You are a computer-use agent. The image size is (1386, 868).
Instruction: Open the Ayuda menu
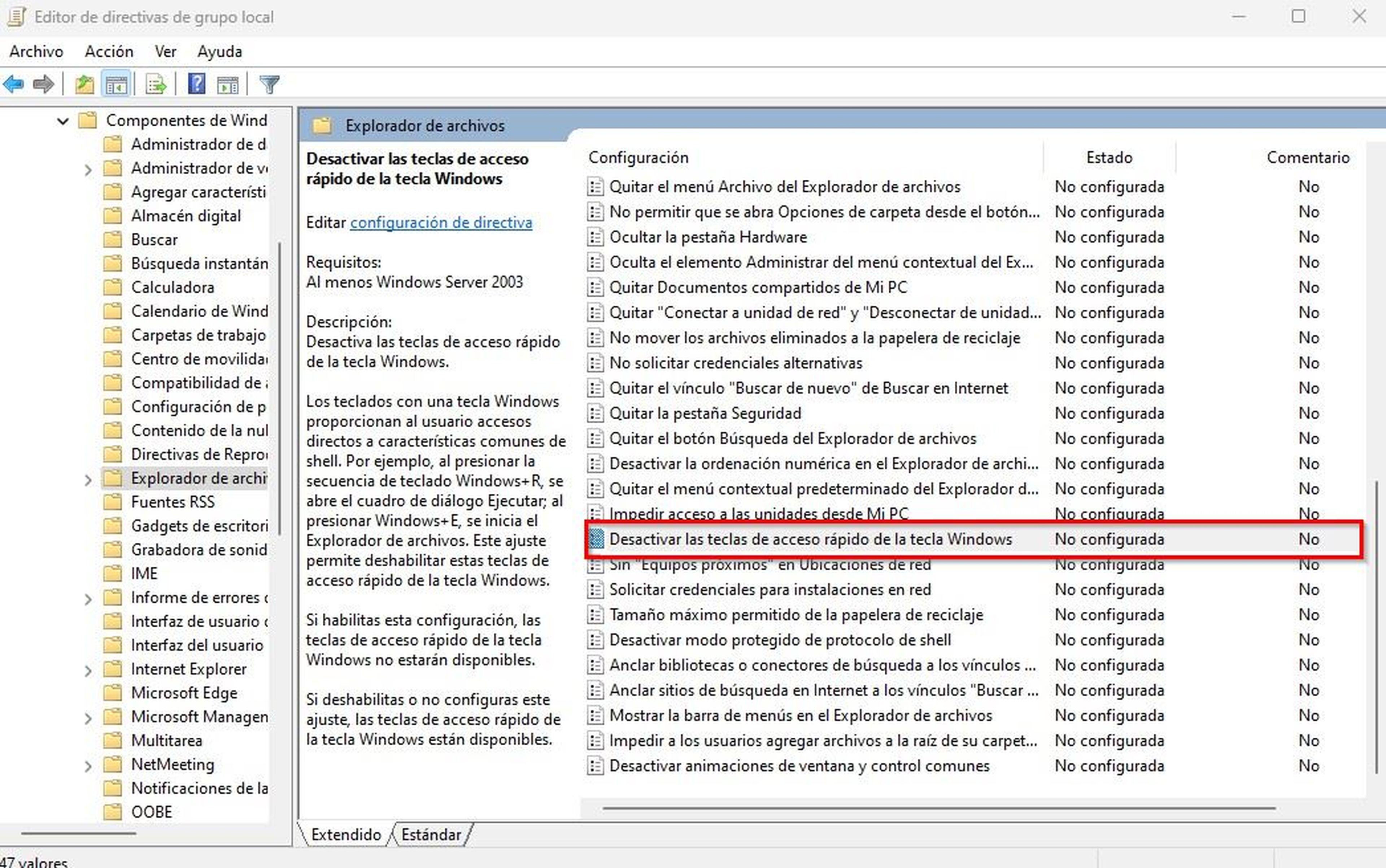click(x=220, y=52)
